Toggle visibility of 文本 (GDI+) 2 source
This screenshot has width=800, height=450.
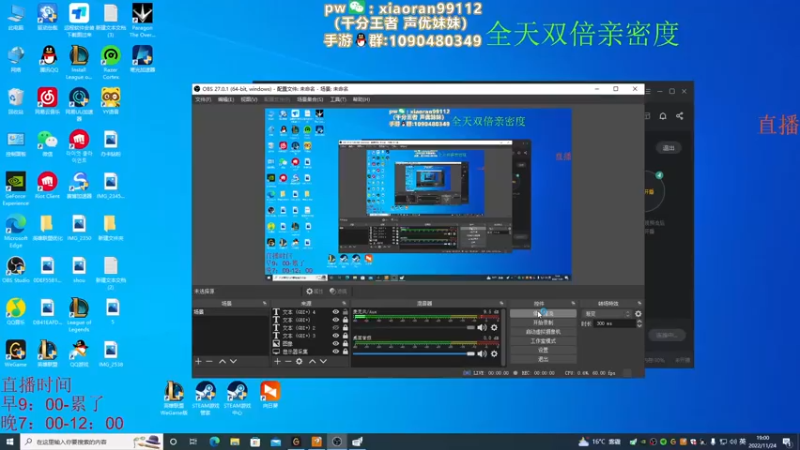pyautogui.click(x=335, y=328)
